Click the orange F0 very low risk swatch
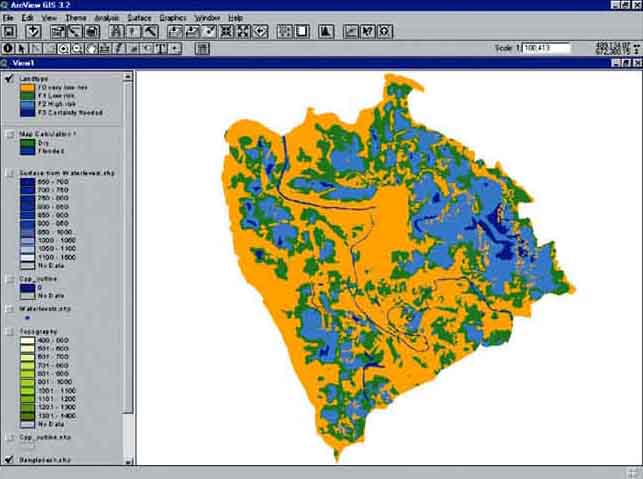This screenshot has height=479, width=643. [x=26, y=88]
